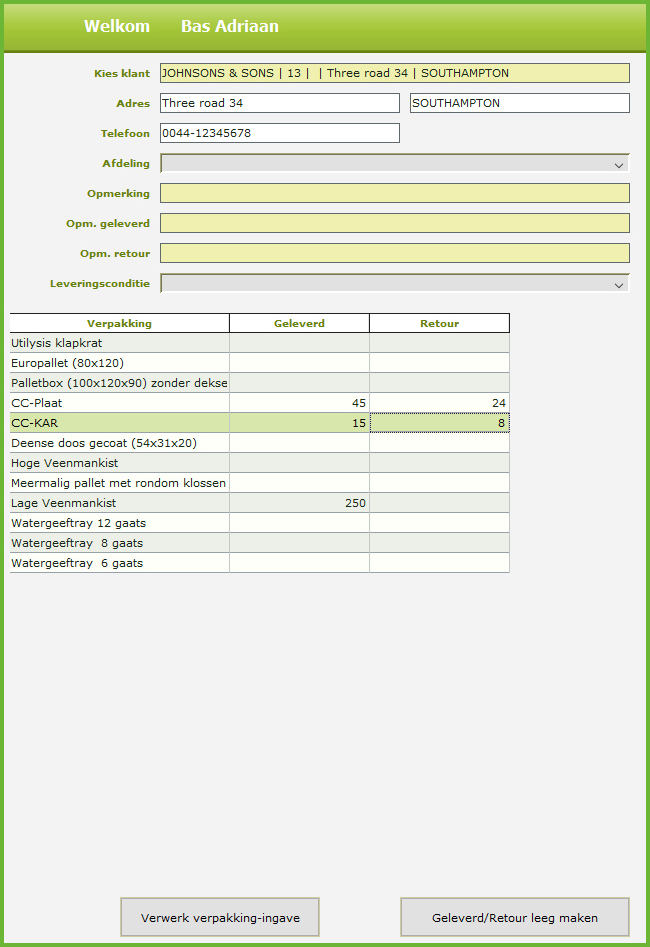Click Lage Veenmankist Geleverd value 250
650x947 pixels.
click(x=300, y=502)
